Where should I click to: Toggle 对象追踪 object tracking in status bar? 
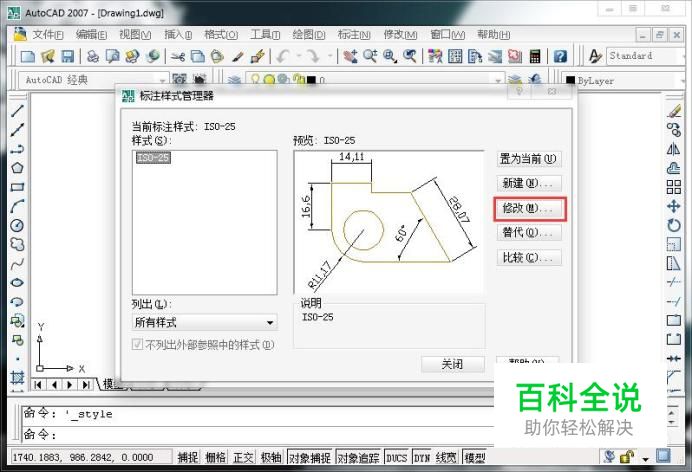pos(358,457)
